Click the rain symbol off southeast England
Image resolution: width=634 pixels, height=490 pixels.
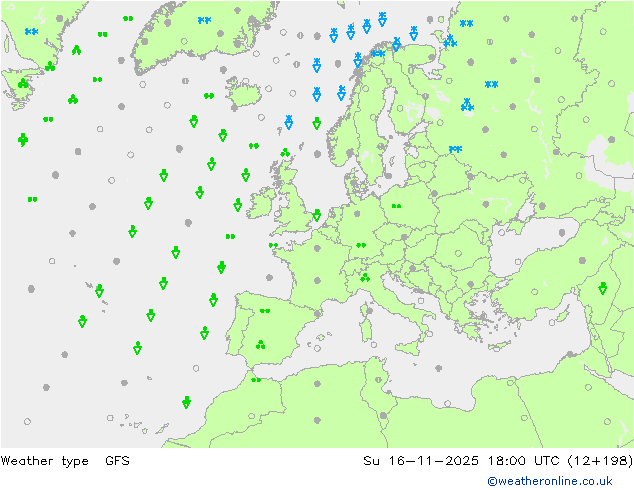click(x=317, y=215)
